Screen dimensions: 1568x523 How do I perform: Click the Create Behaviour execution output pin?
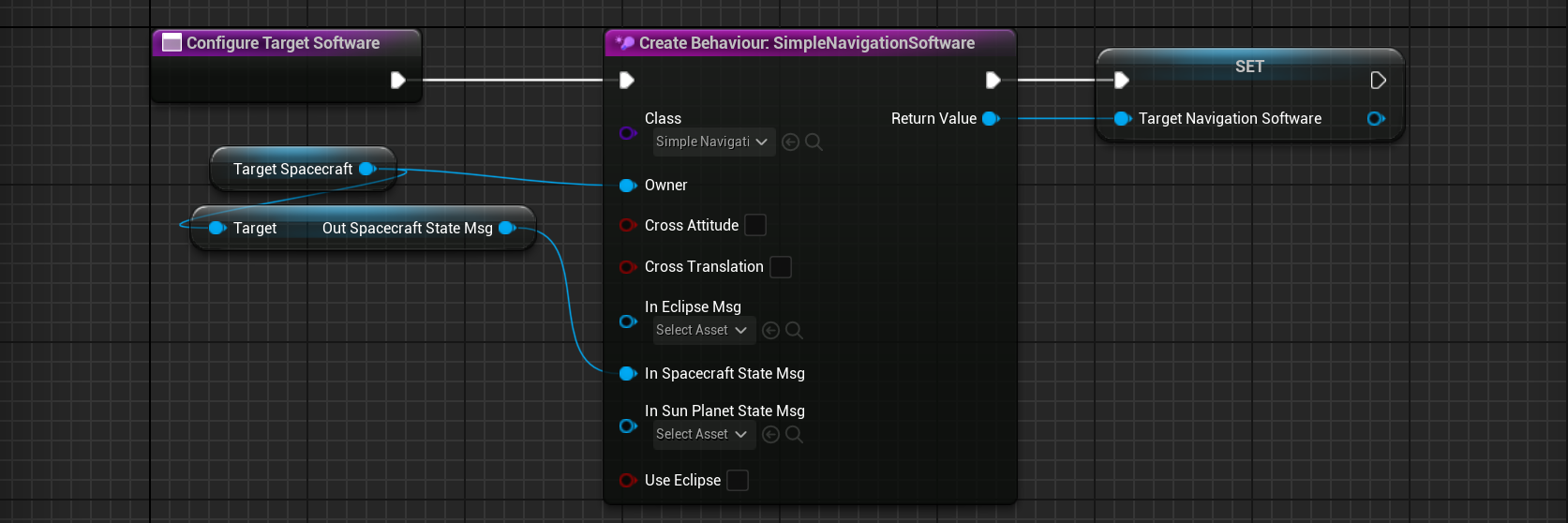click(993, 81)
